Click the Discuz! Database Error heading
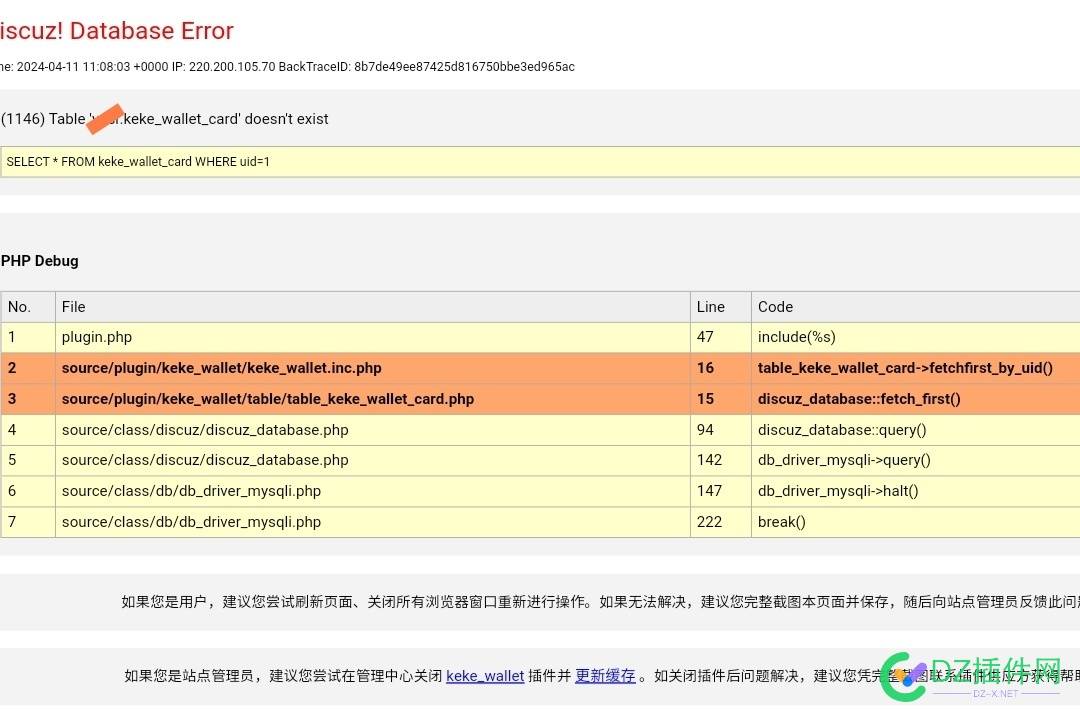Screen dimensions: 1080x717 click(116, 31)
